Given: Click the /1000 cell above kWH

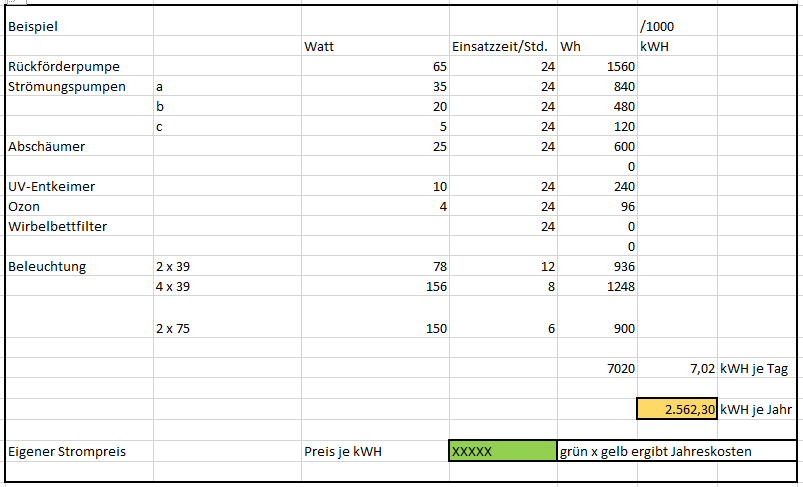Looking at the screenshot, I should click(x=677, y=26).
